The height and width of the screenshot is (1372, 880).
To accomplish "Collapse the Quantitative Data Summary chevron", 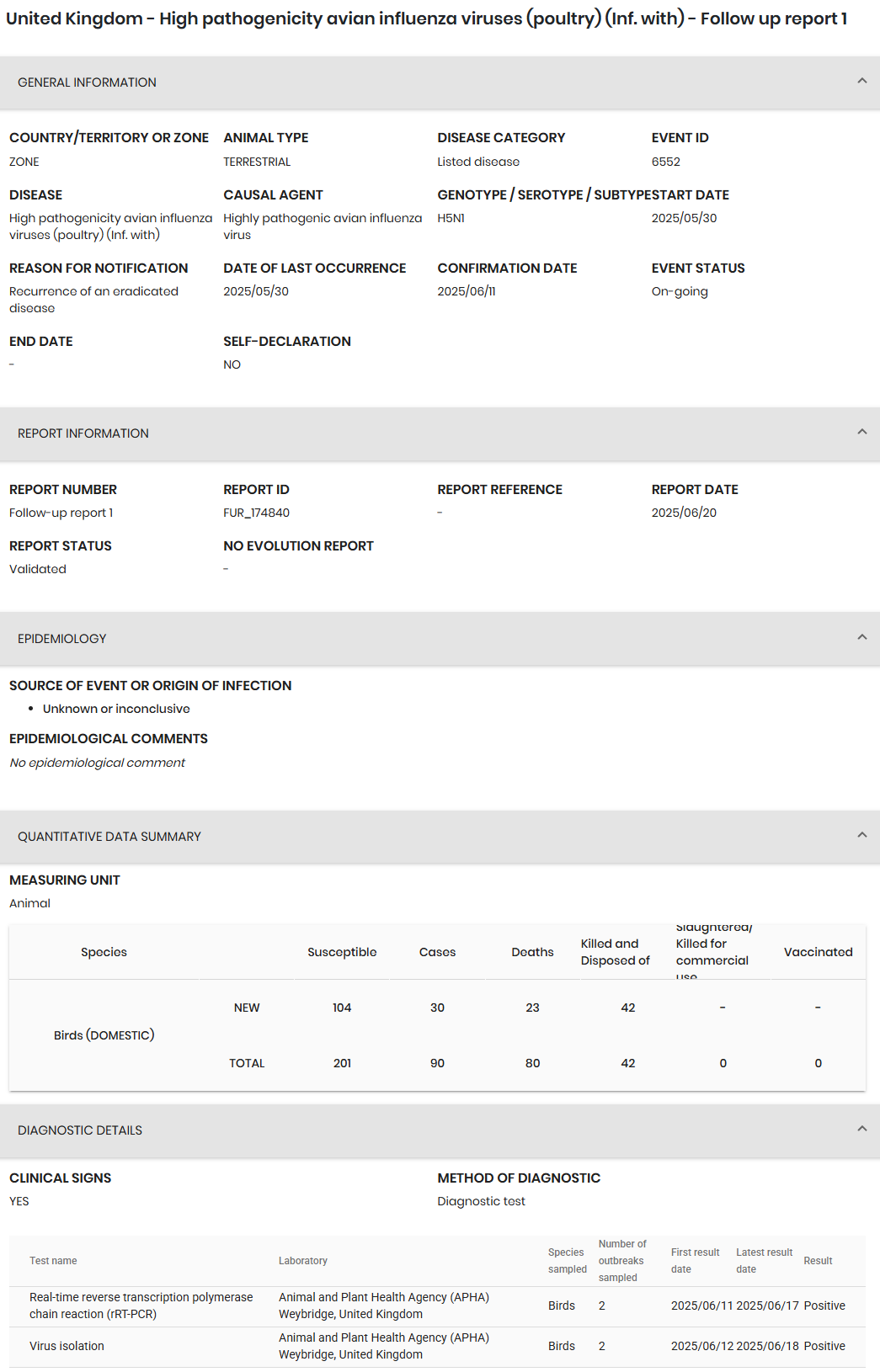I will point(861,836).
